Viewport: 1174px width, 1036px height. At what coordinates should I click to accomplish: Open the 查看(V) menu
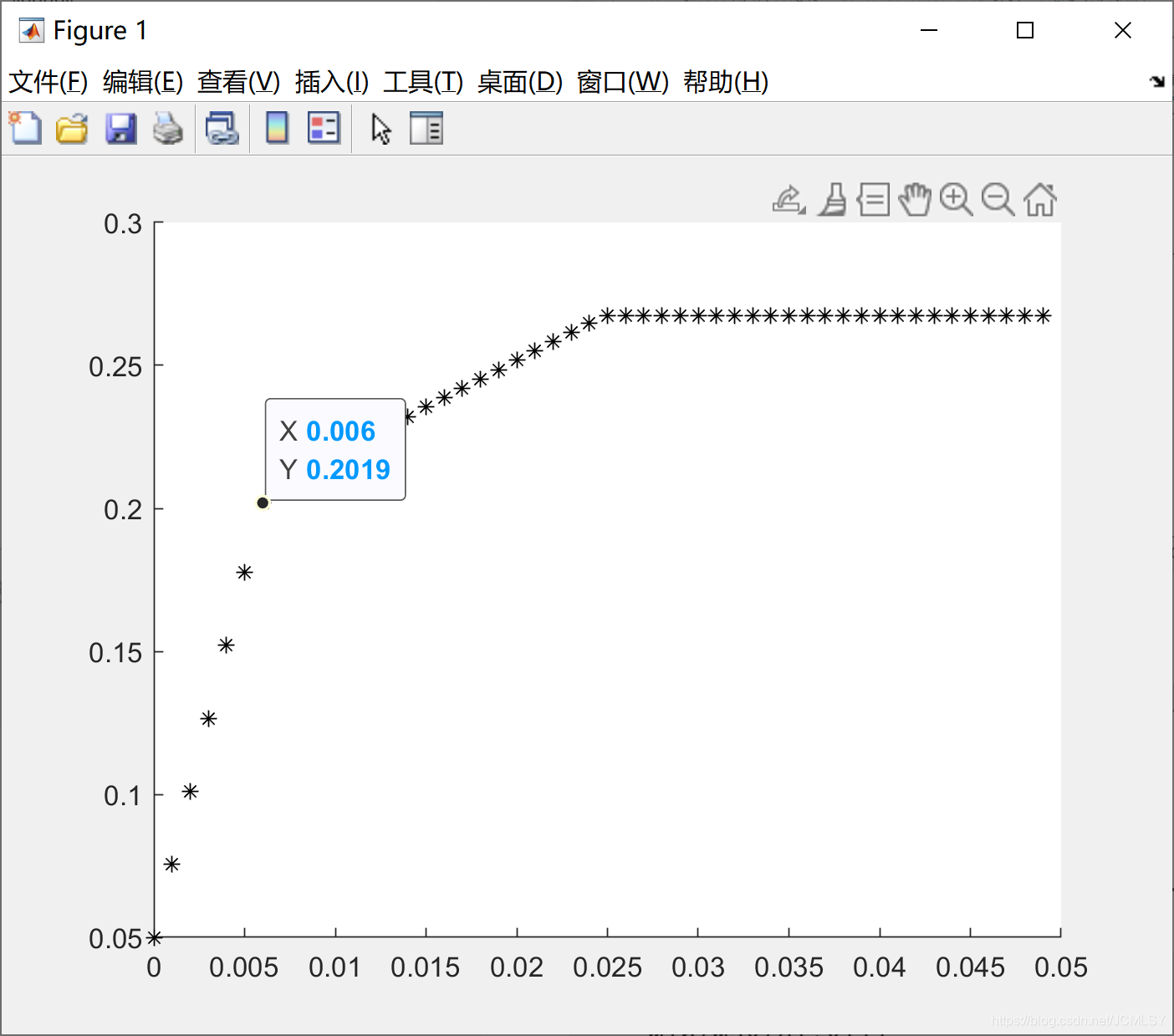[x=238, y=82]
